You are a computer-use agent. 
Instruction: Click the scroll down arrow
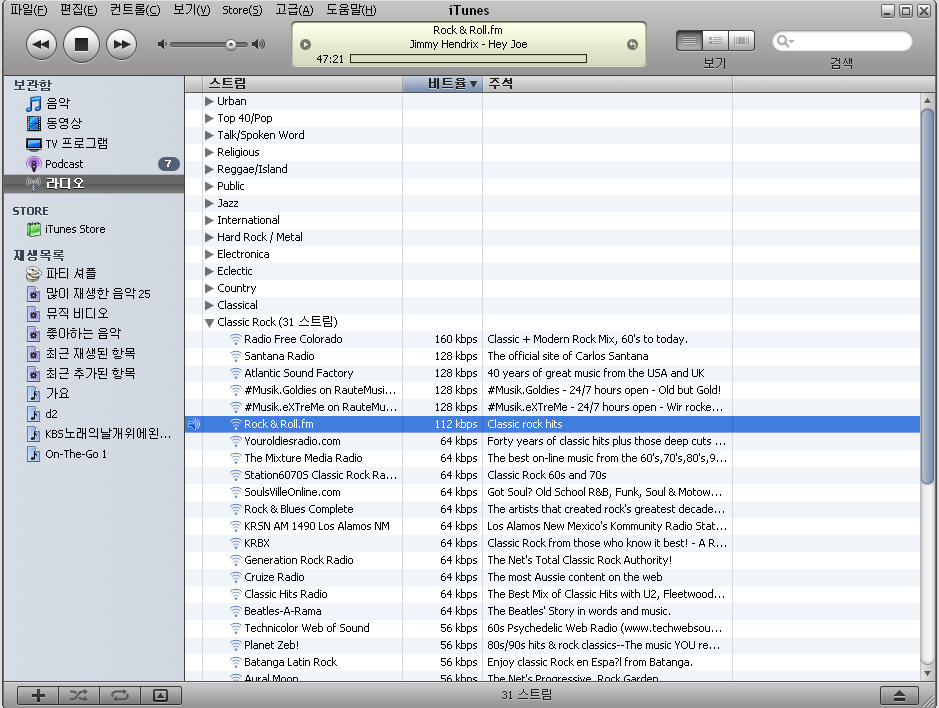(x=927, y=673)
